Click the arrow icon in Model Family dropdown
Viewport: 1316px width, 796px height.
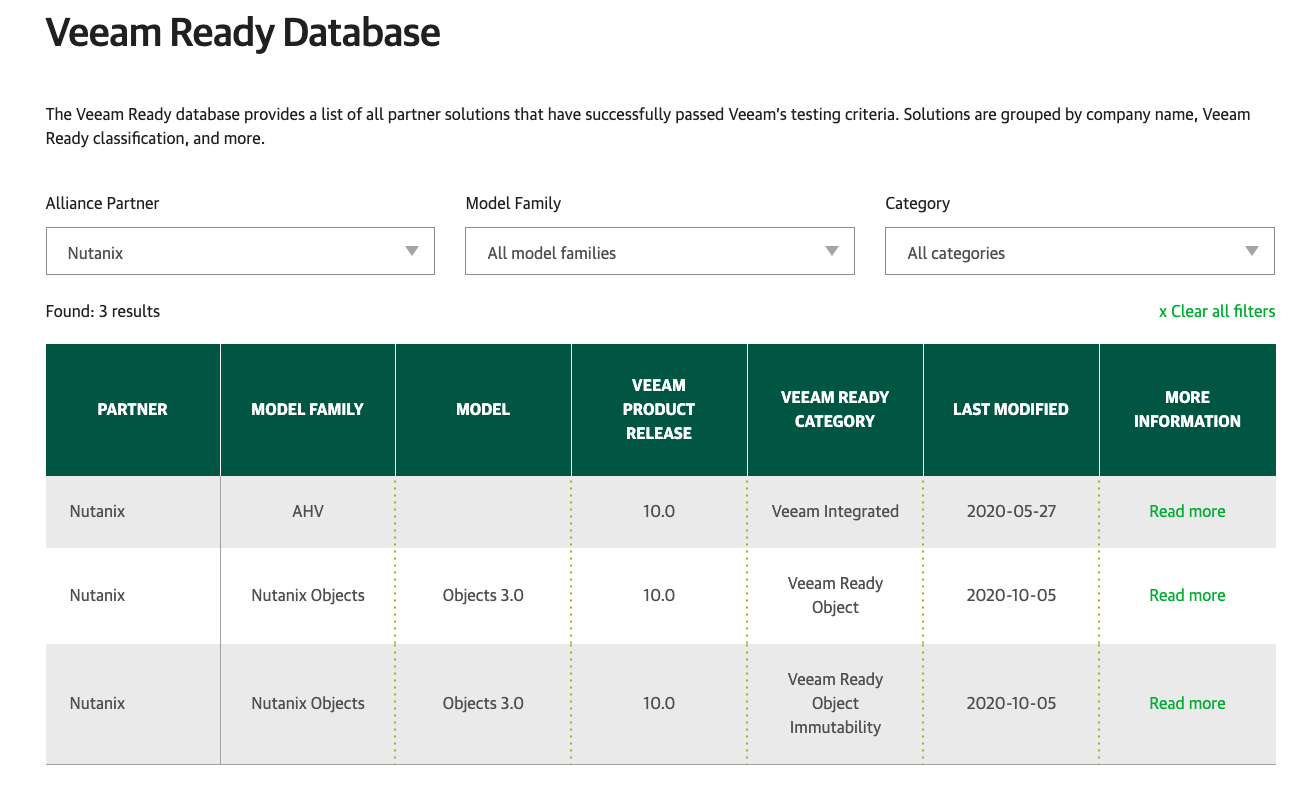pos(832,251)
